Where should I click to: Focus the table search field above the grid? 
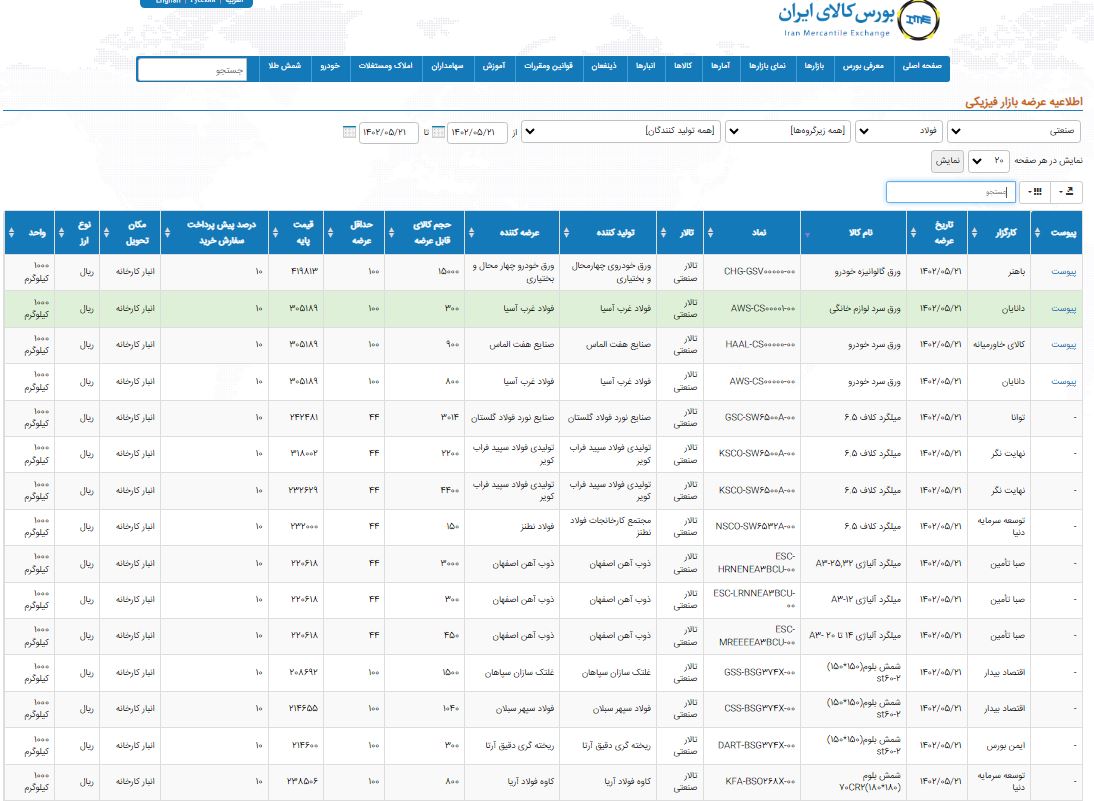(951, 192)
